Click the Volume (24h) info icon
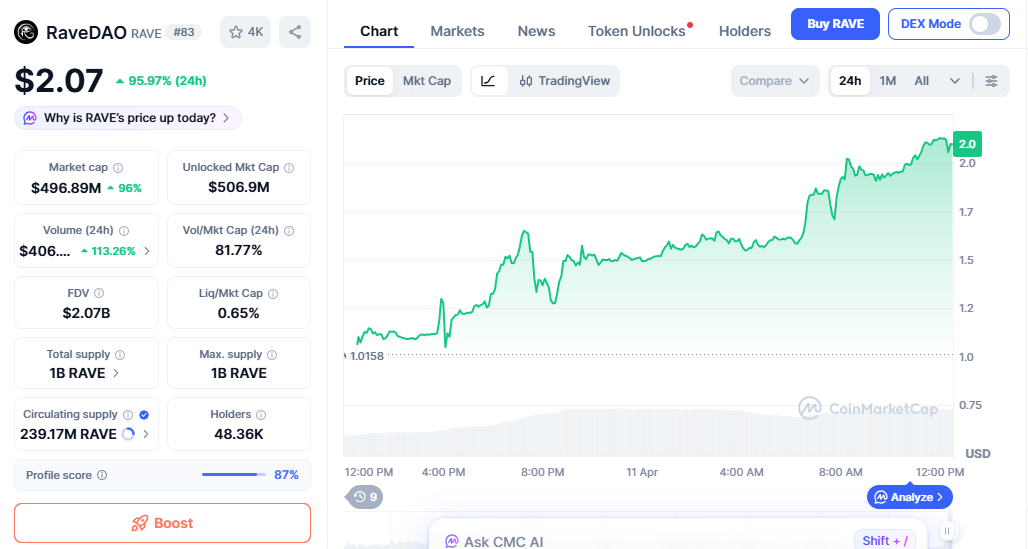 (x=124, y=231)
